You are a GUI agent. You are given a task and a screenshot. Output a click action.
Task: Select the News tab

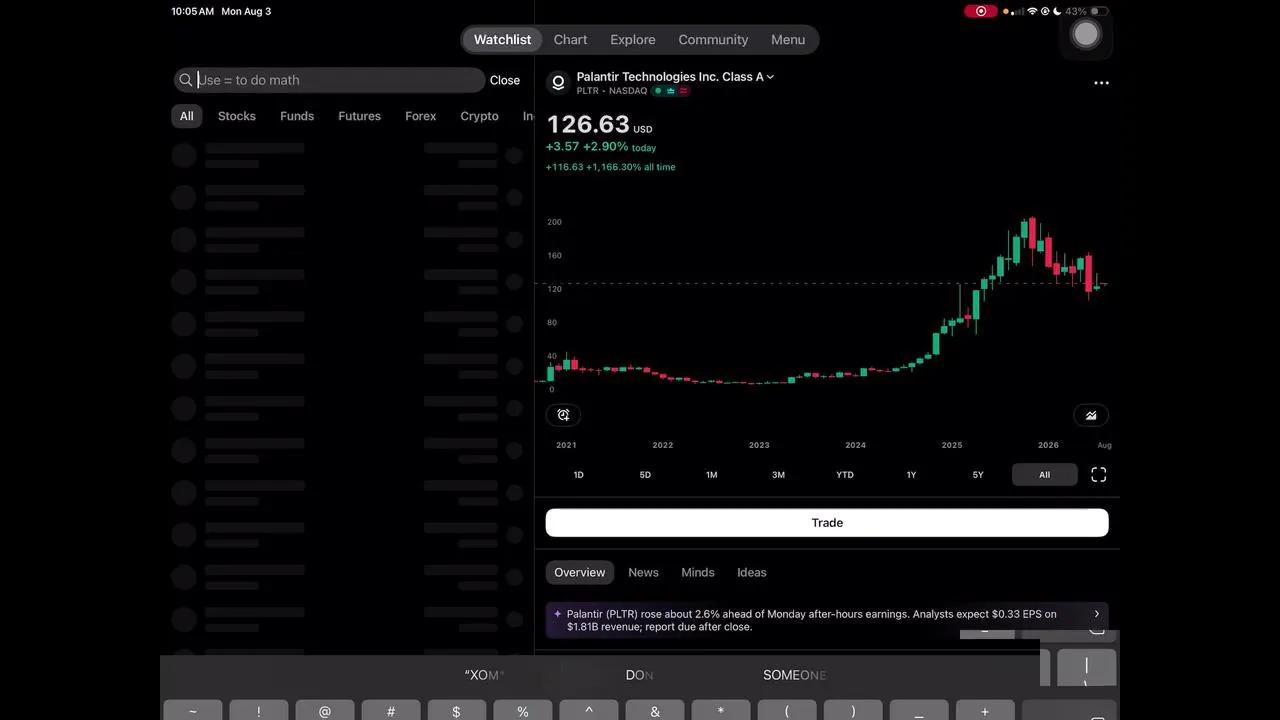pyautogui.click(x=643, y=573)
